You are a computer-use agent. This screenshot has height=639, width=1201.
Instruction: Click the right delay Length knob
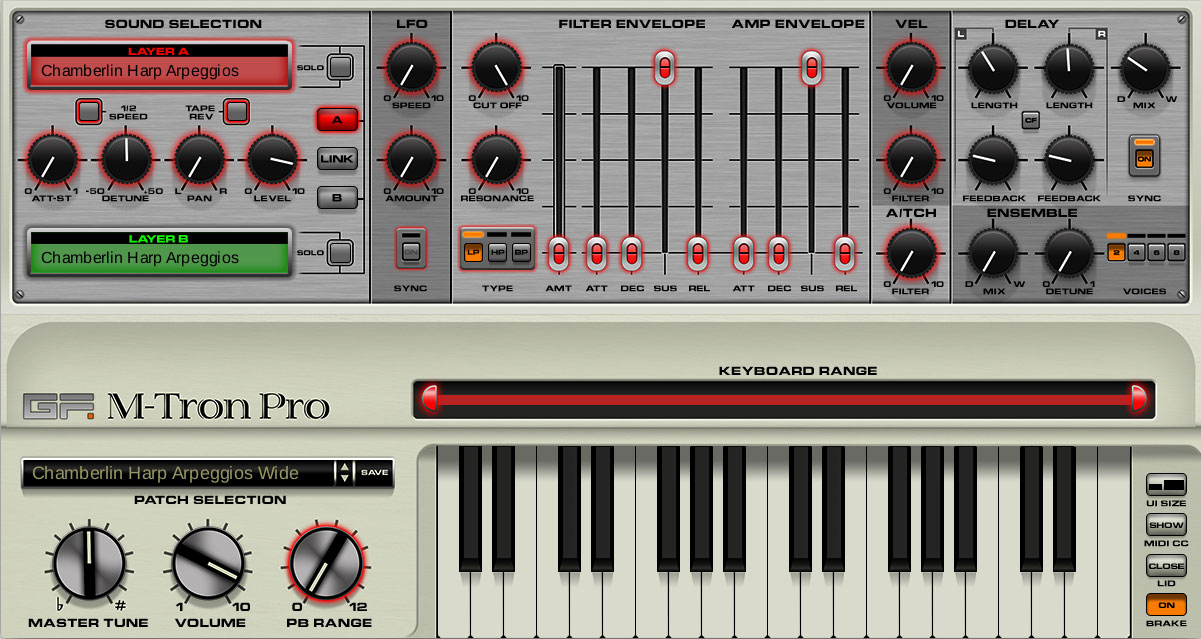(1069, 68)
